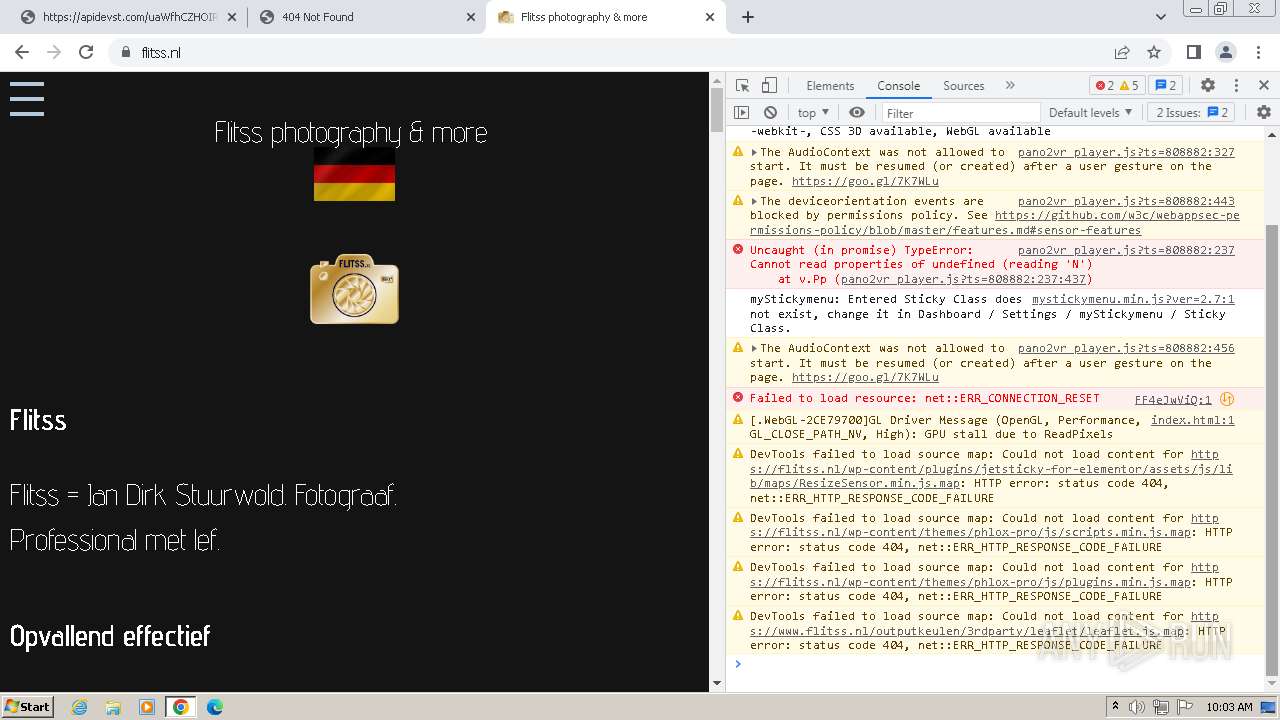The height and width of the screenshot is (720, 1280).
Task: Expand the tab search dropdown
Action: click(x=1161, y=17)
